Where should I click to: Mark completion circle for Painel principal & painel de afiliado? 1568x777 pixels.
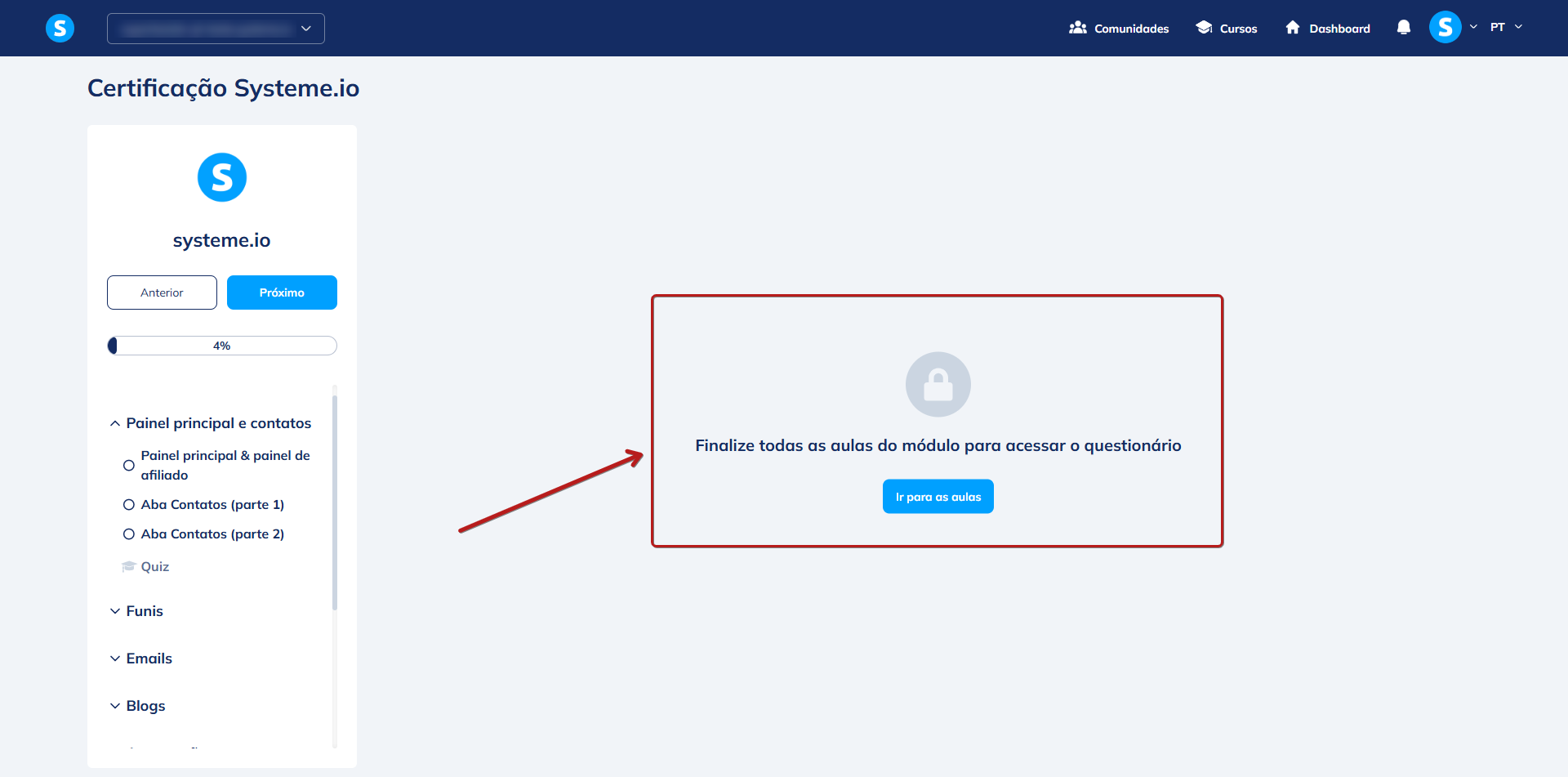coord(129,466)
